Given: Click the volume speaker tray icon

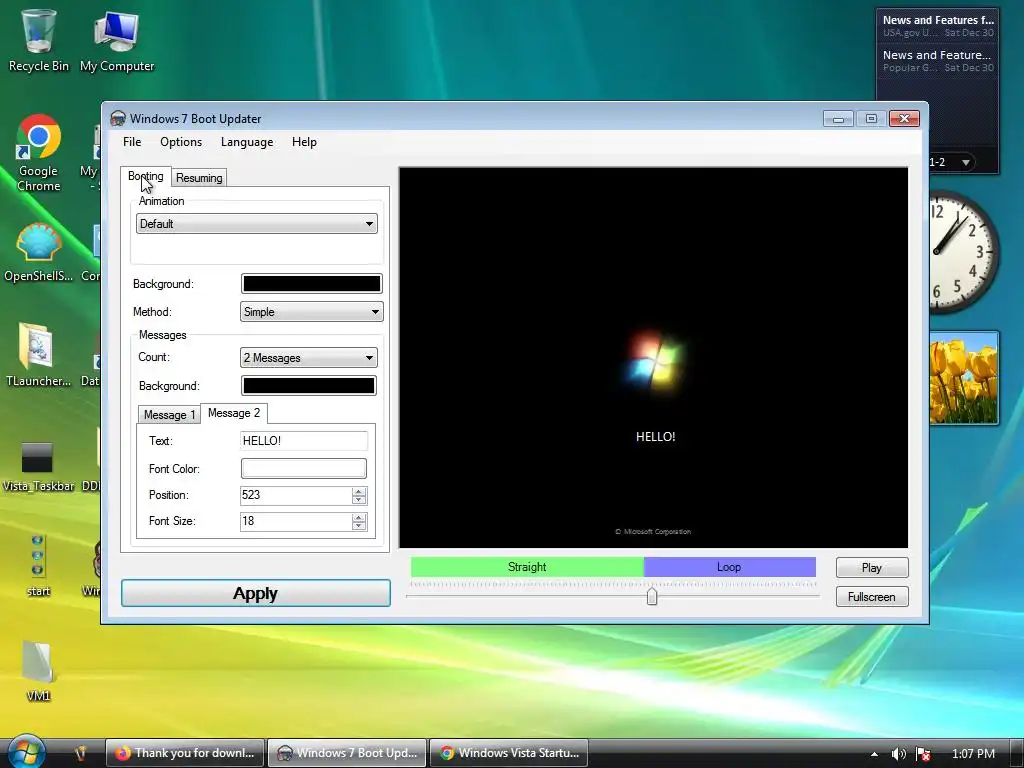Looking at the screenshot, I should [899, 754].
